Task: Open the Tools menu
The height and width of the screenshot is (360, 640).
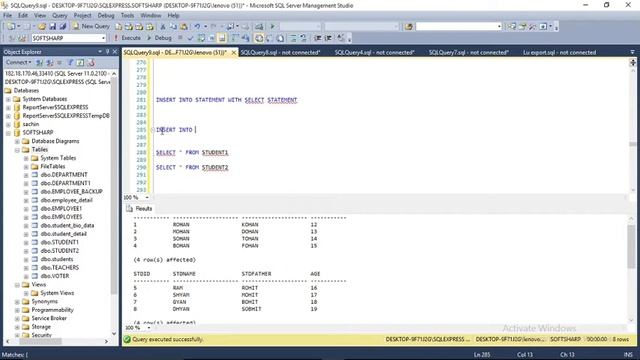Action: (x=127, y=16)
